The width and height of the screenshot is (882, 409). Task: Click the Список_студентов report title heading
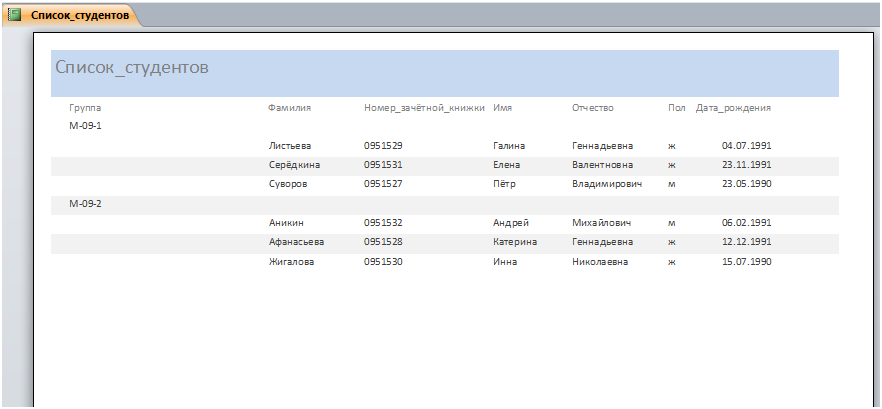[x=132, y=68]
